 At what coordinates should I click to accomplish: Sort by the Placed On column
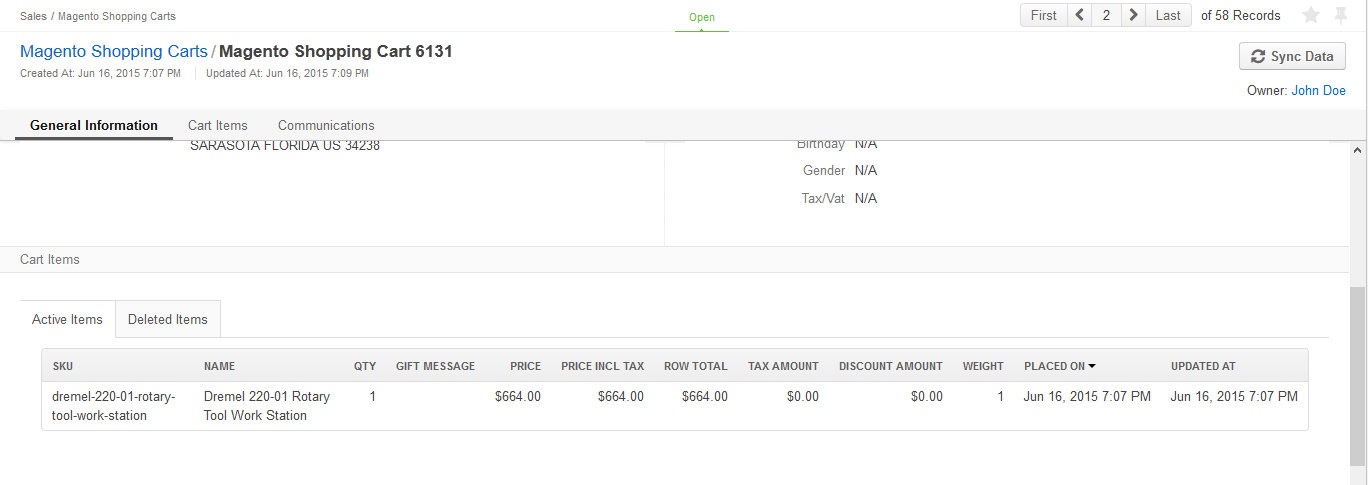click(x=1060, y=366)
